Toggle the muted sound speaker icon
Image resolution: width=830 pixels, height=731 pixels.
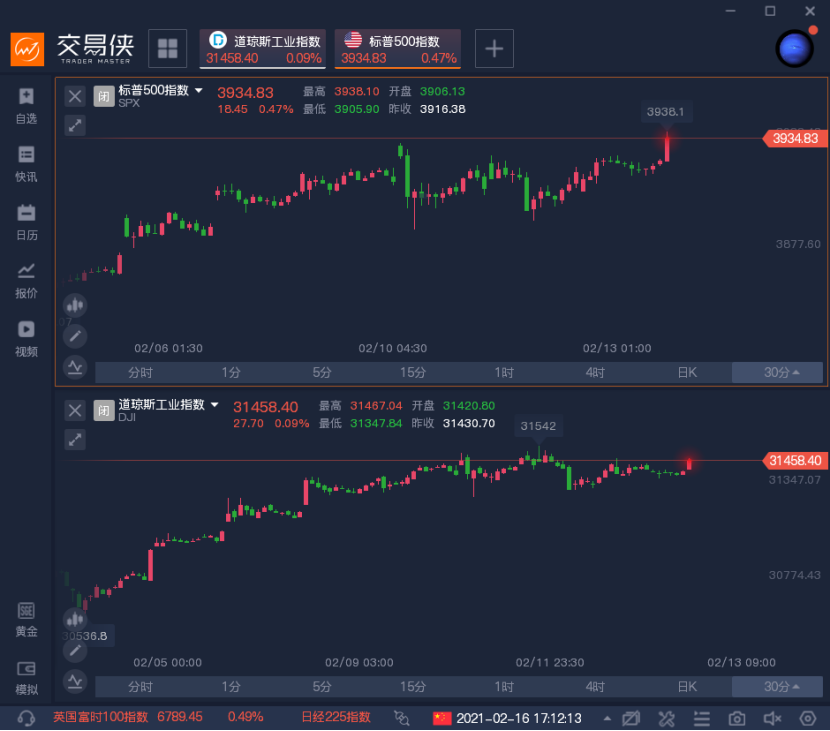click(x=772, y=718)
